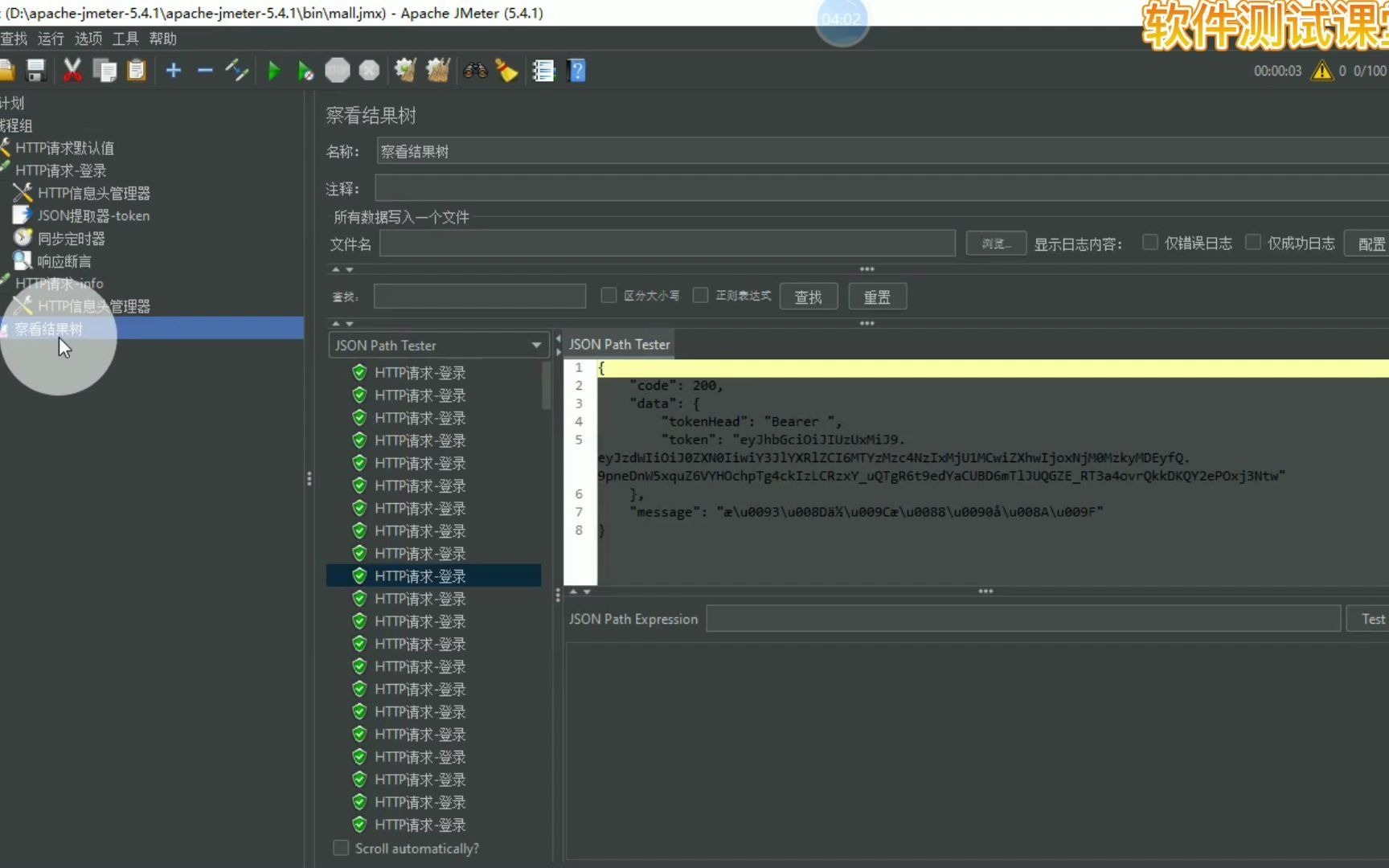The width and height of the screenshot is (1389, 868).
Task: Open 帮助 menu
Action: [x=162, y=39]
